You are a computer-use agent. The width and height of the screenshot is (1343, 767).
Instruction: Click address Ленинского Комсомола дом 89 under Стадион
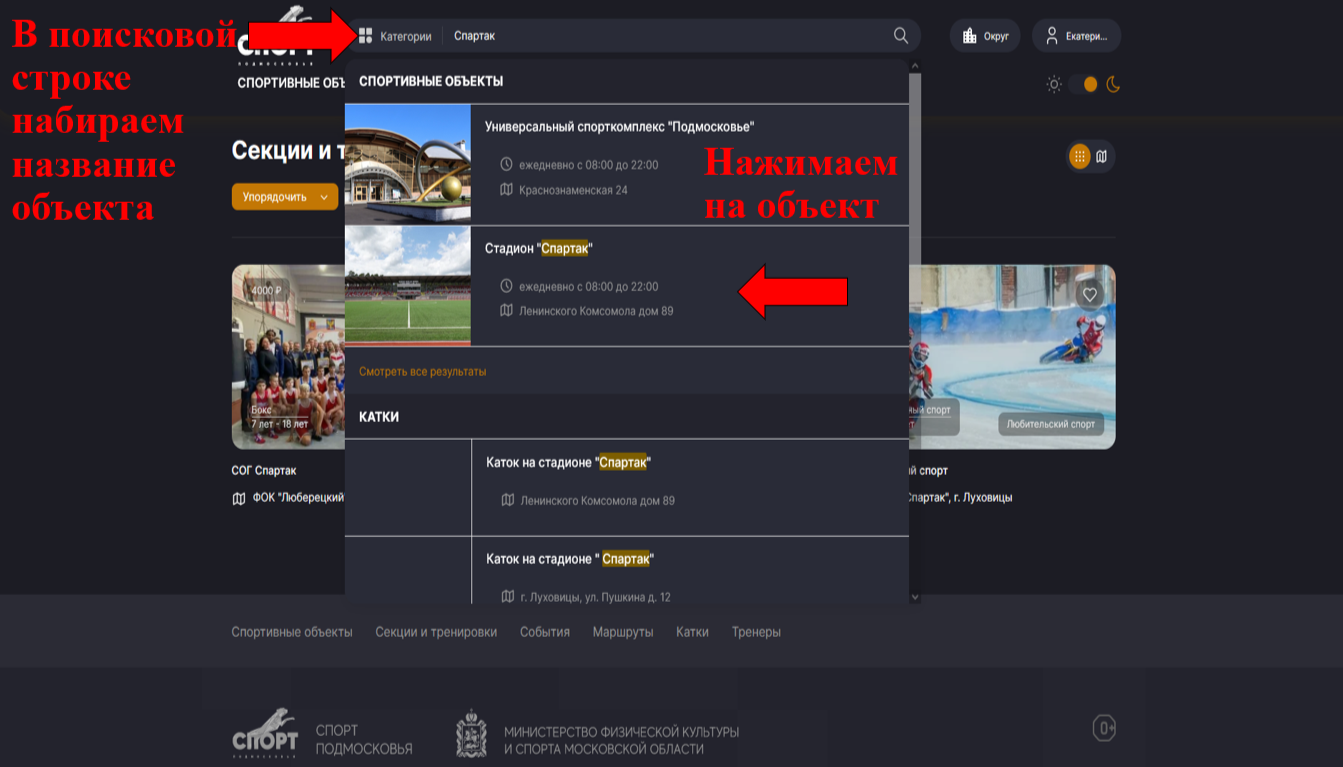point(596,311)
